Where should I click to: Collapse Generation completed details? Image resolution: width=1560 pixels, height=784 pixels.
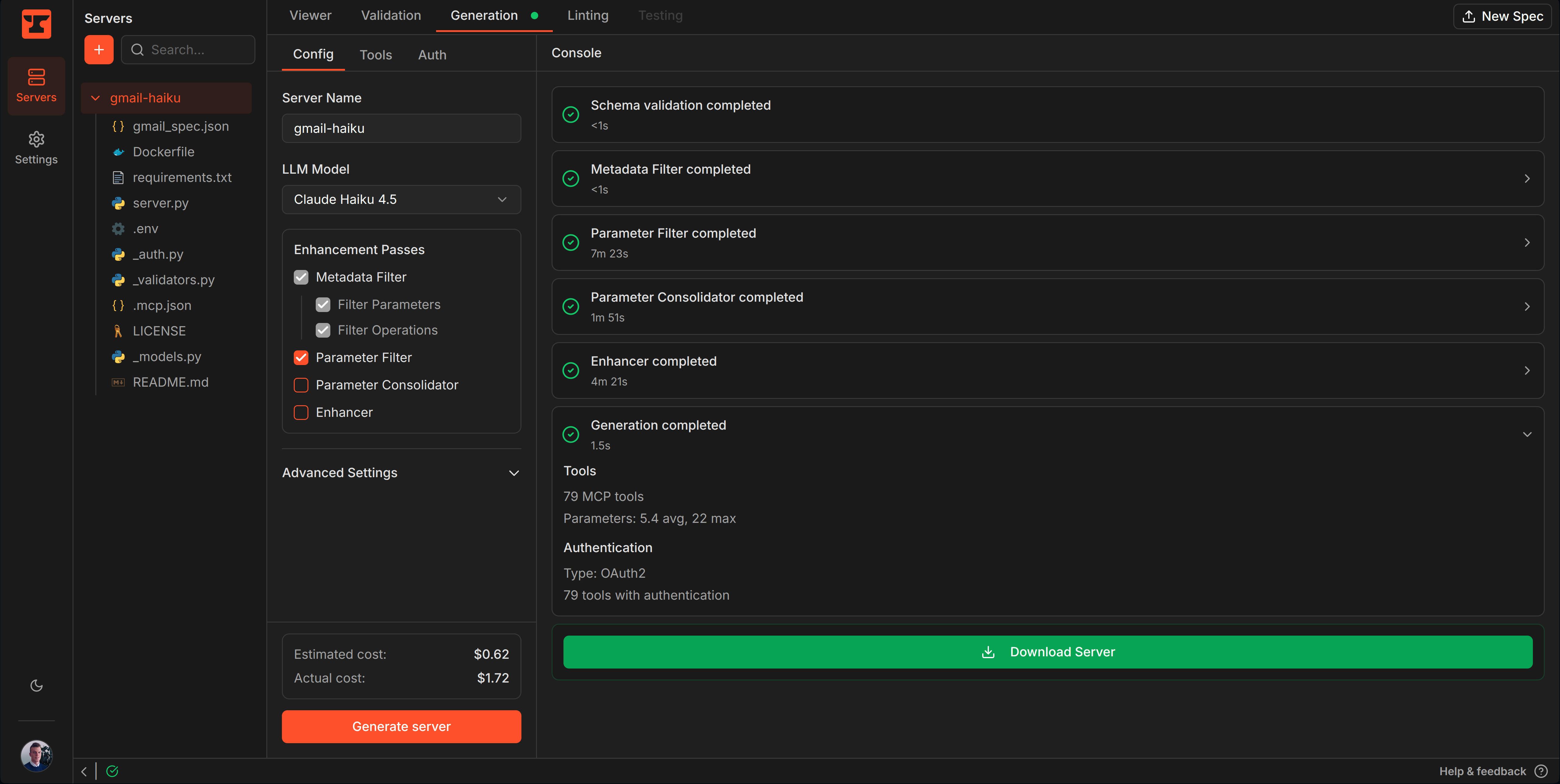[x=1527, y=435]
